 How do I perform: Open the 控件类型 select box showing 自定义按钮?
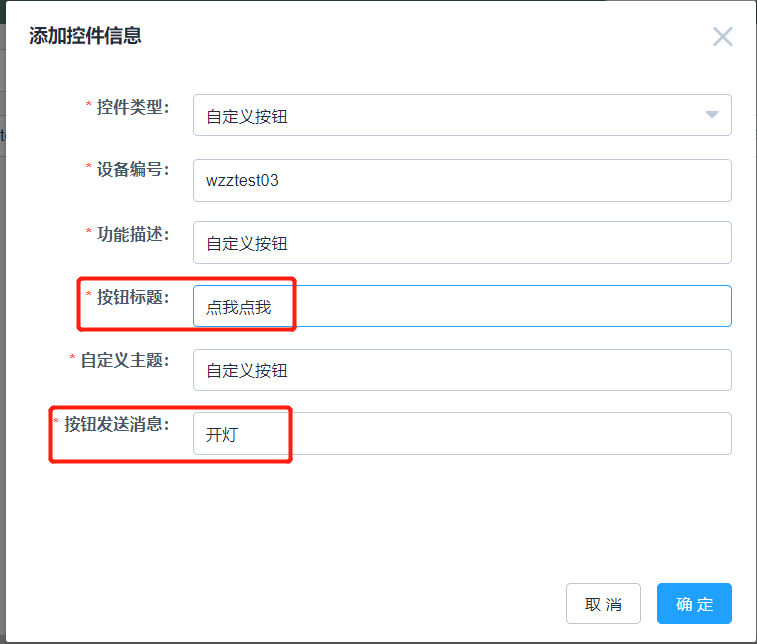(x=462, y=115)
